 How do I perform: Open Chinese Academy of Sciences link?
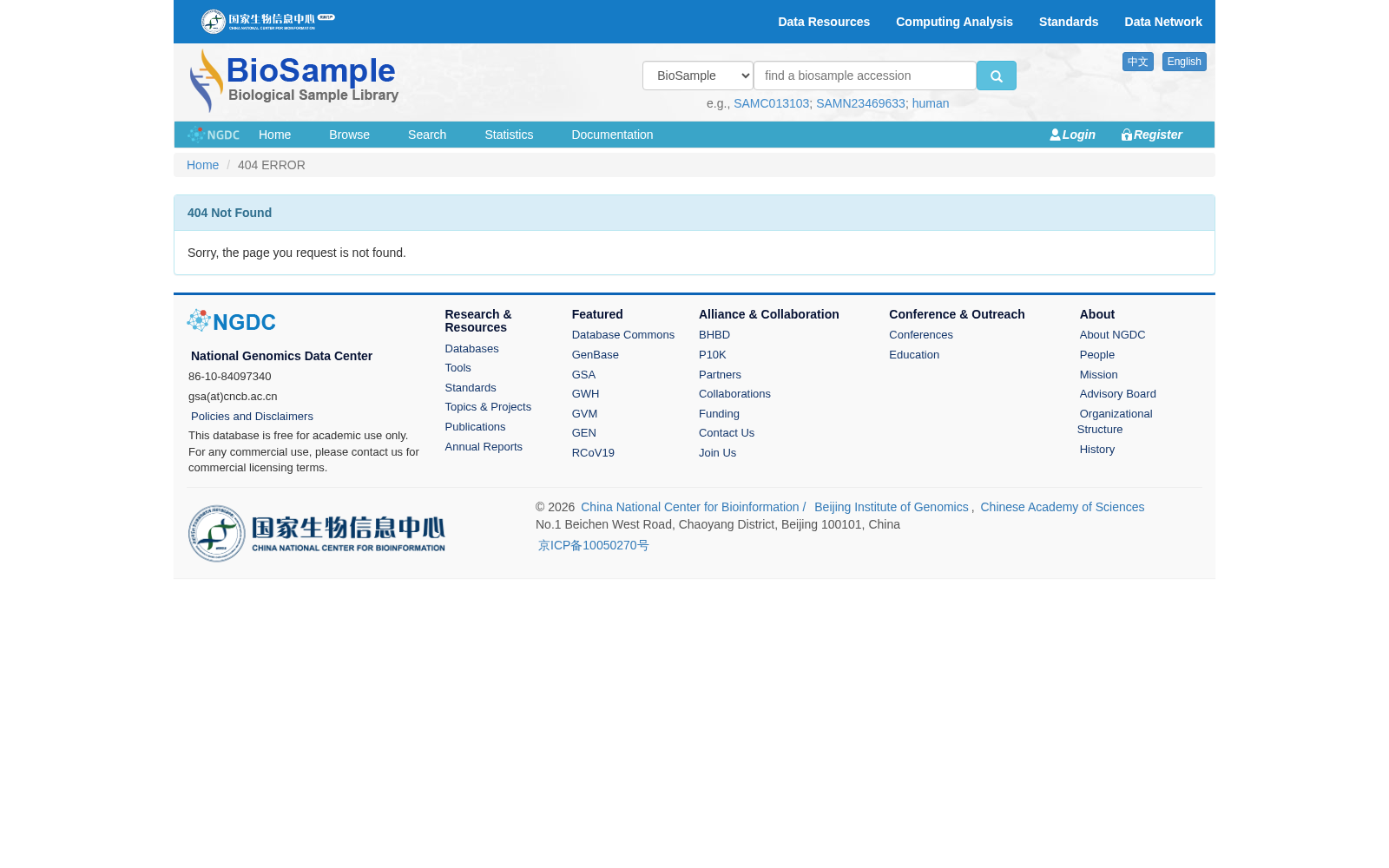(1062, 507)
